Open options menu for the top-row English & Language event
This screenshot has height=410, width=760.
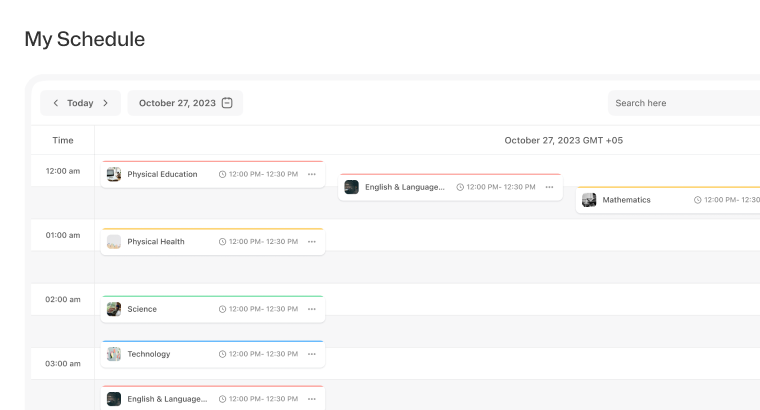pos(549,187)
